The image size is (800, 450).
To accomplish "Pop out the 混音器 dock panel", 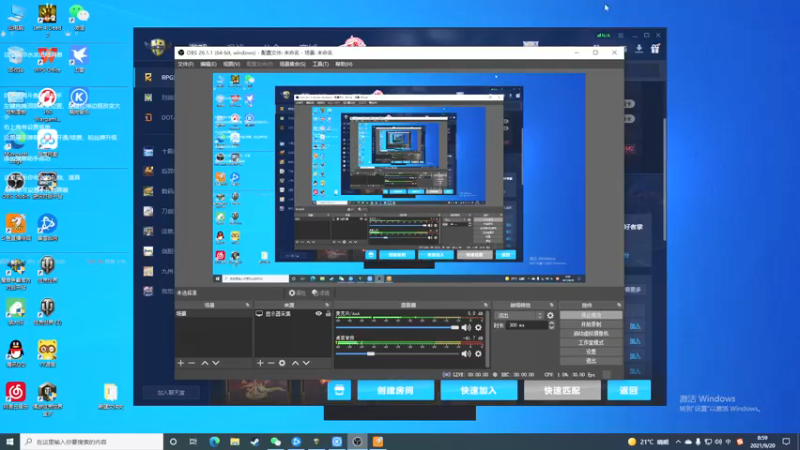I will click(x=486, y=305).
